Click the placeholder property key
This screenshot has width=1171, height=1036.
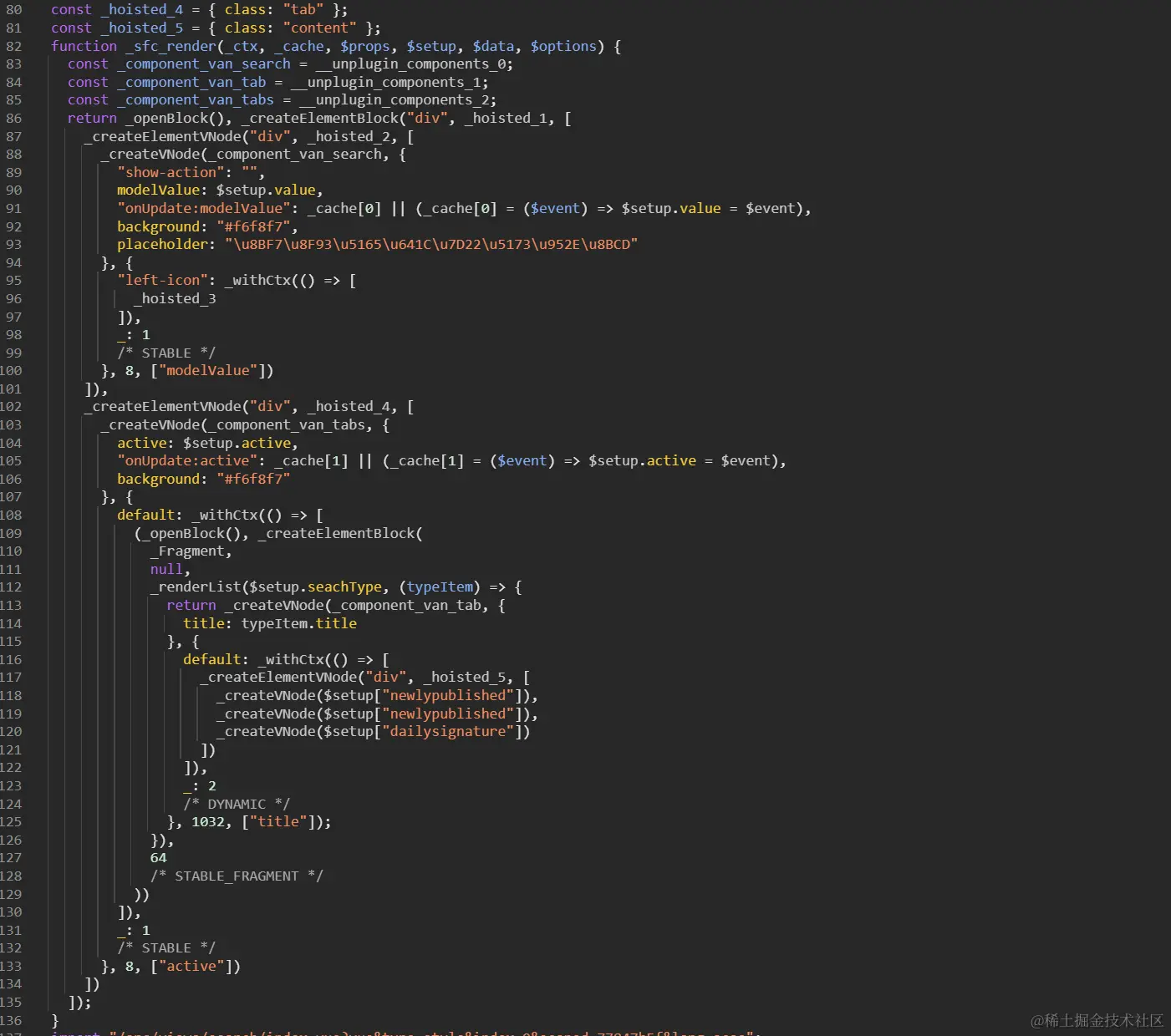162,245
